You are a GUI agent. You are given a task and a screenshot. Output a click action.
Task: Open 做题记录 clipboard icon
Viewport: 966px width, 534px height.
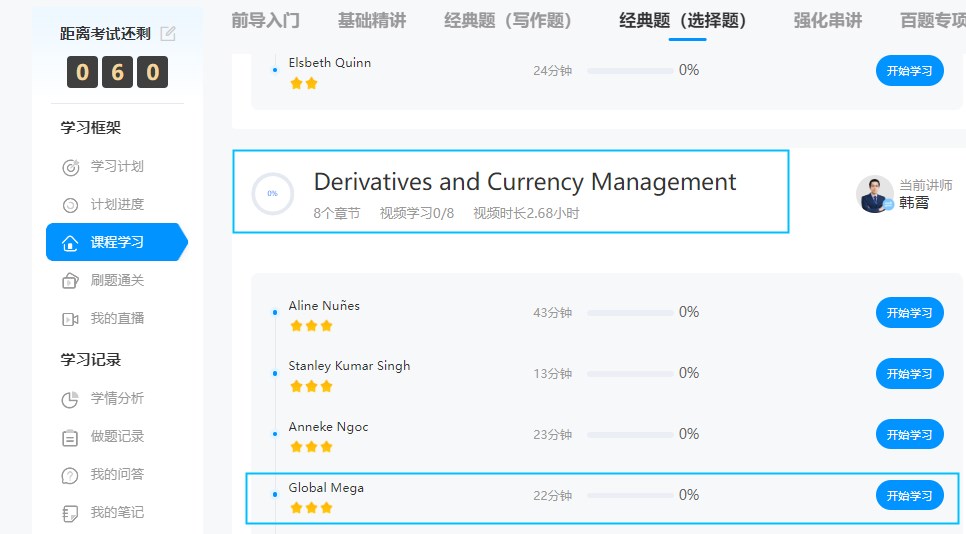point(70,437)
